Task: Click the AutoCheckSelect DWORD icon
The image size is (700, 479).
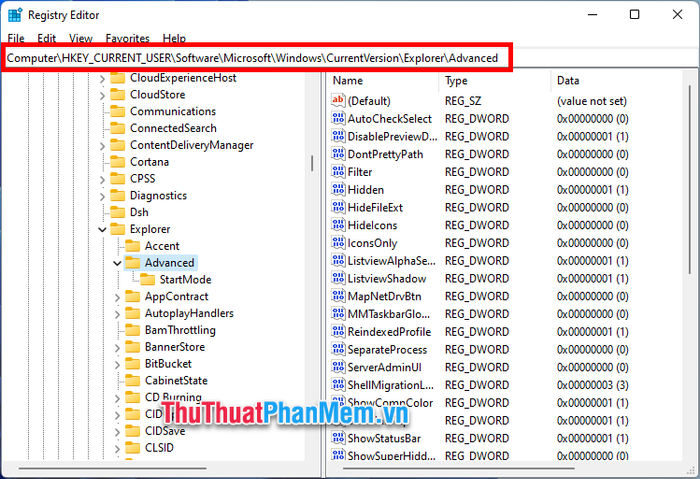Action: [338, 118]
